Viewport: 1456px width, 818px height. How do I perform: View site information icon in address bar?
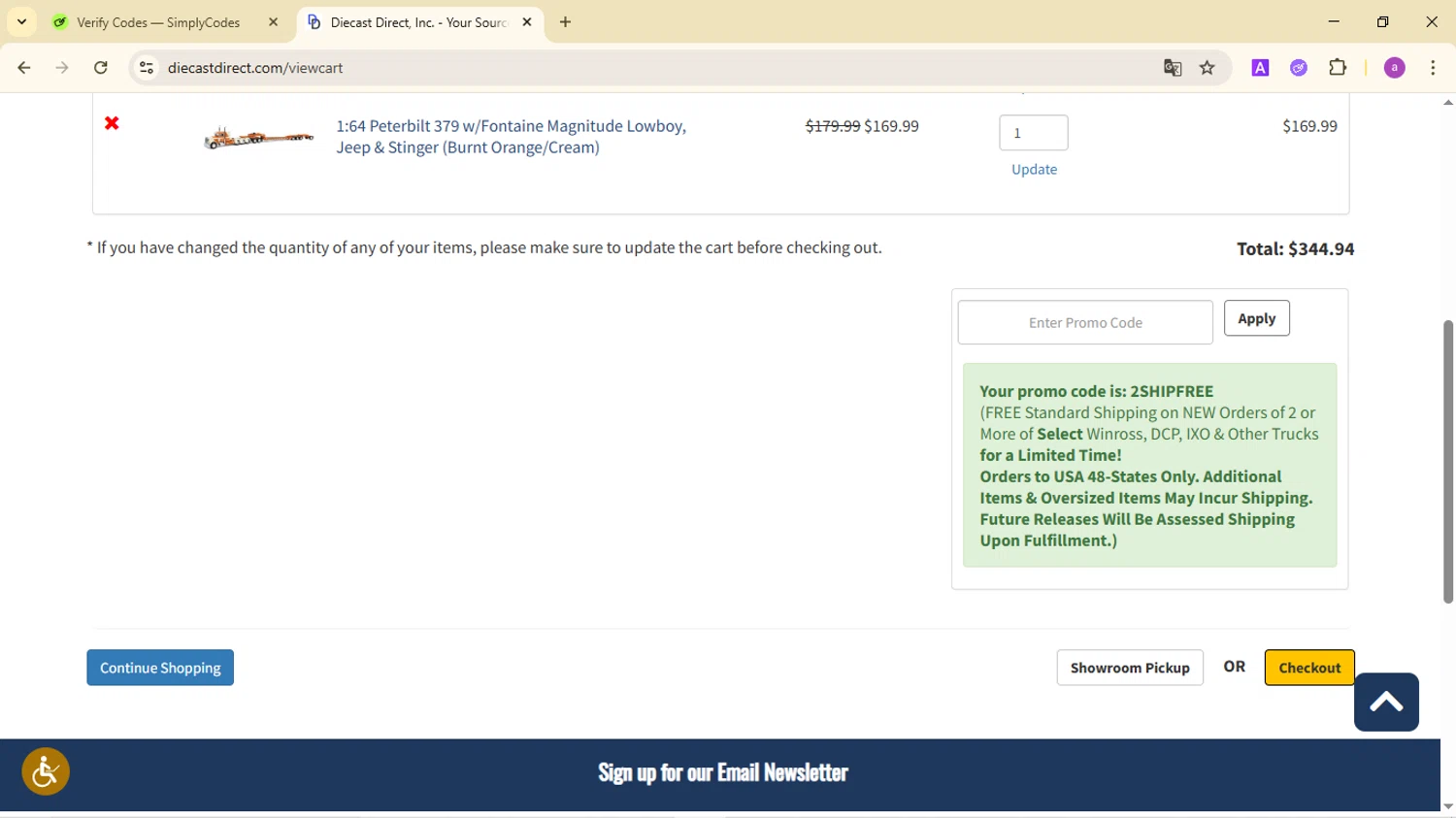tap(147, 68)
